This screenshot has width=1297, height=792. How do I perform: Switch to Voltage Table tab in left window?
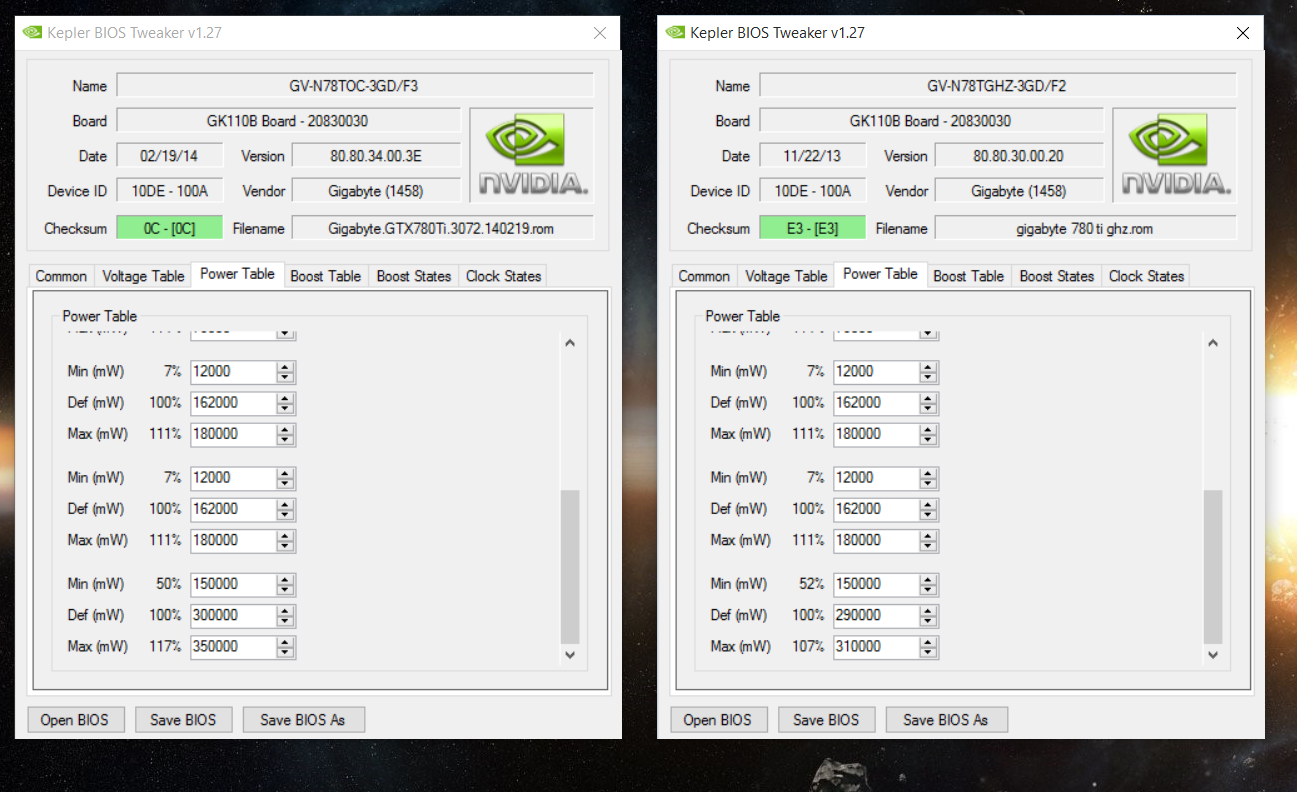click(144, 276)
